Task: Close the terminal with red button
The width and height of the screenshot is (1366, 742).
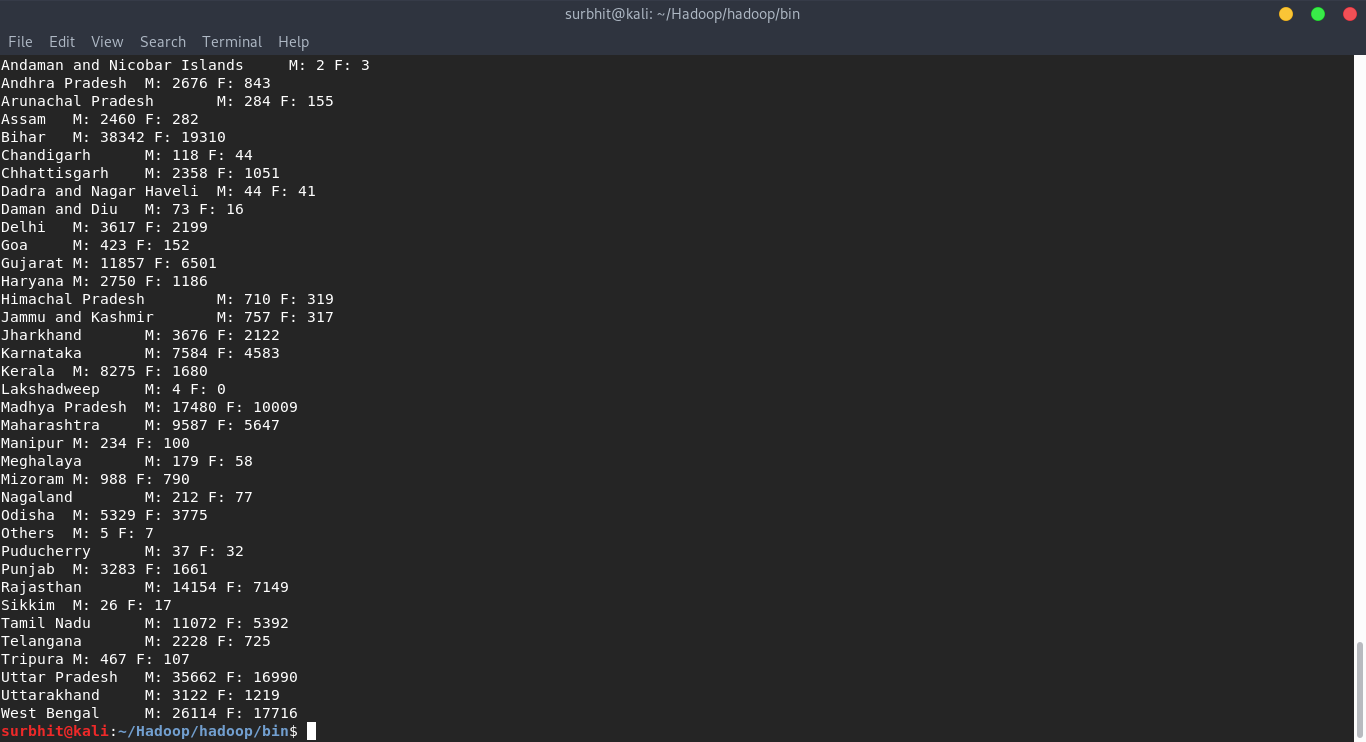Action: click(1350, 14)
